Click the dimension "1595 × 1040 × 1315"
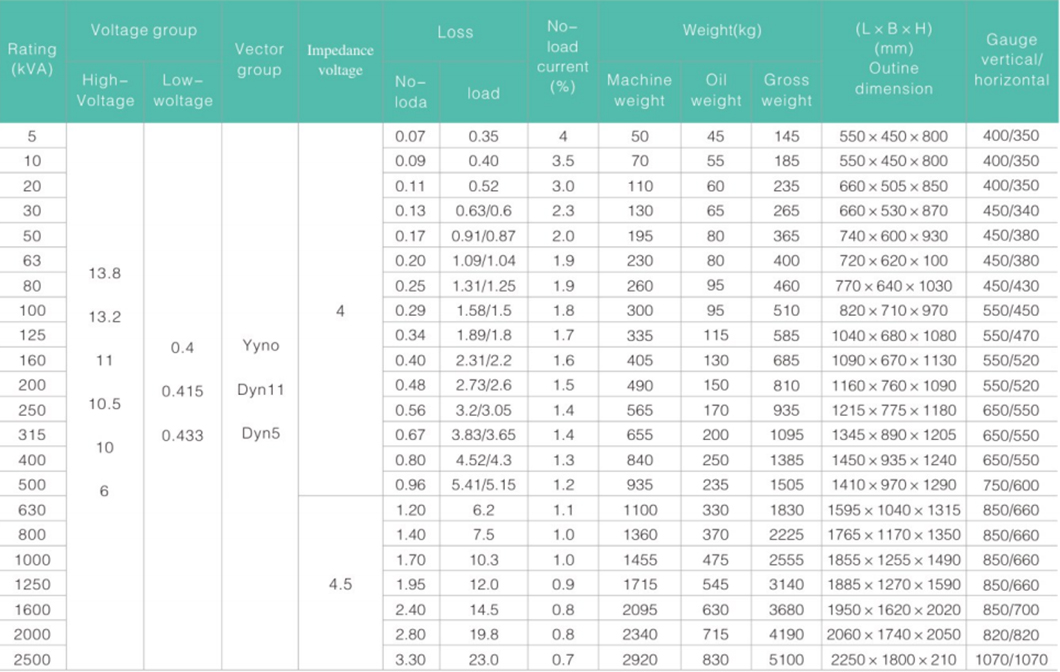1060x672 pixels. click(x=894, y=510)
